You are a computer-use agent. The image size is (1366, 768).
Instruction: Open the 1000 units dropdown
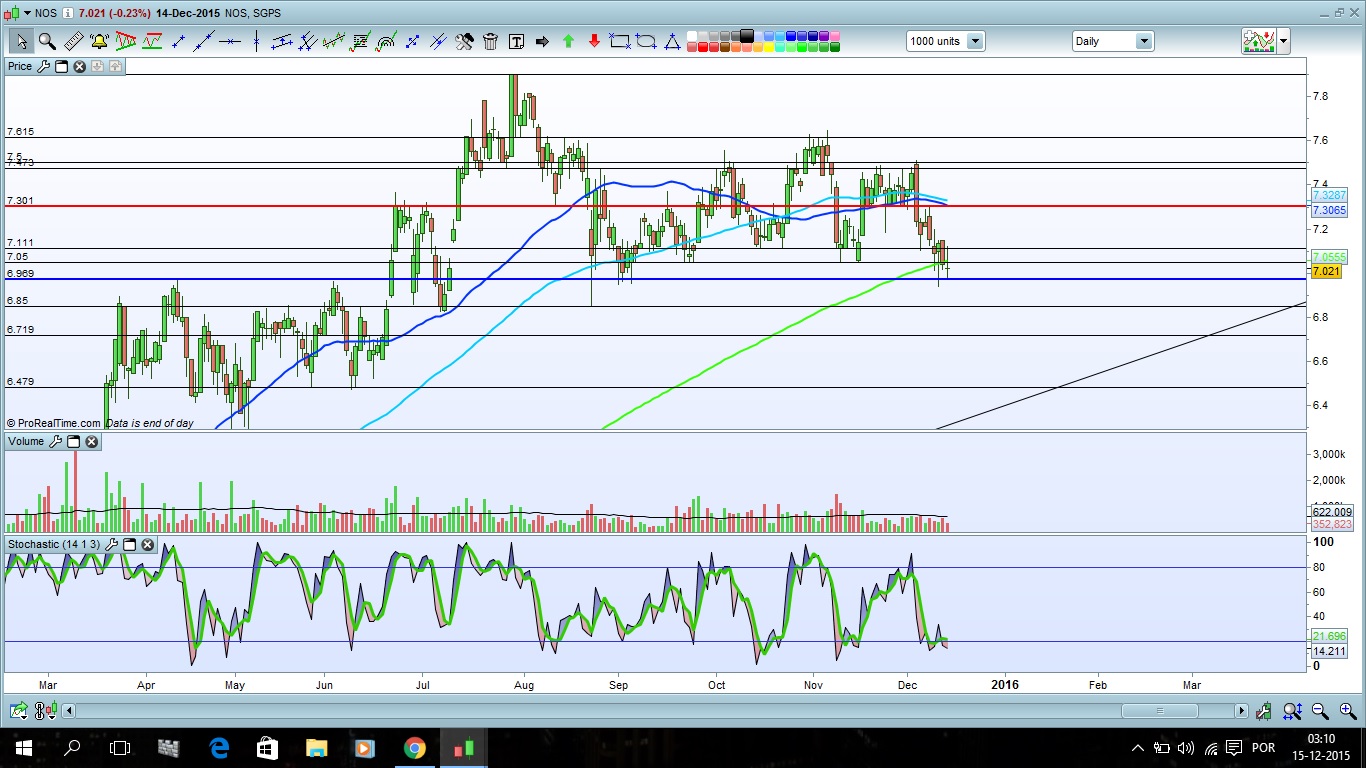coord(974,41)
